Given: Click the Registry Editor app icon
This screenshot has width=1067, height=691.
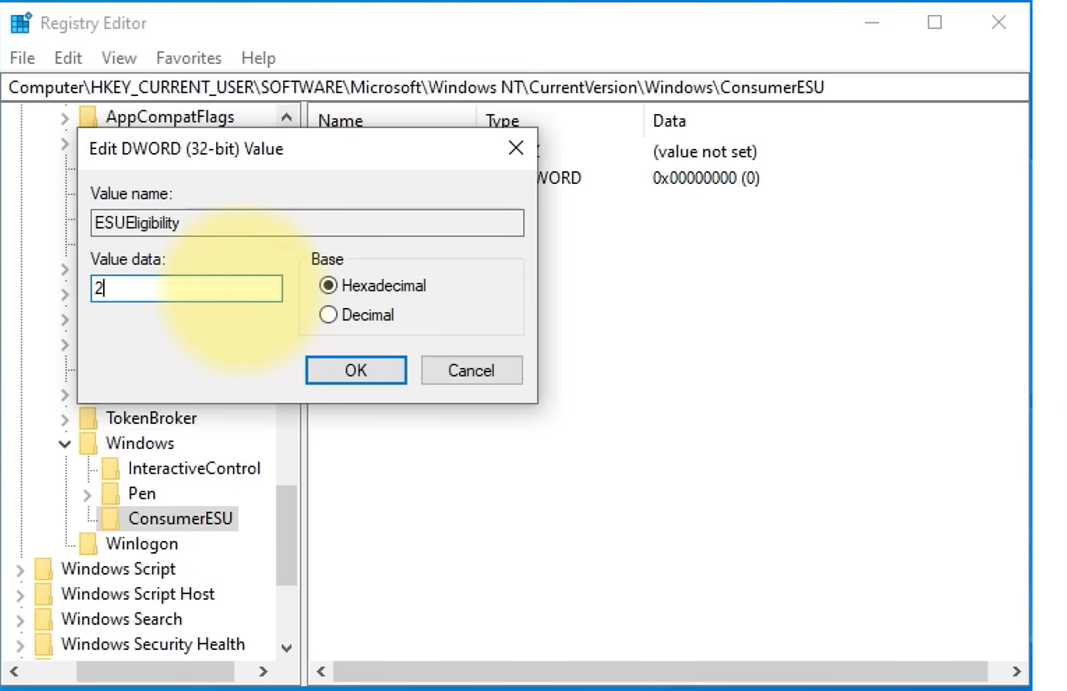Looking at the screenshot, I should tap(21, 23).
